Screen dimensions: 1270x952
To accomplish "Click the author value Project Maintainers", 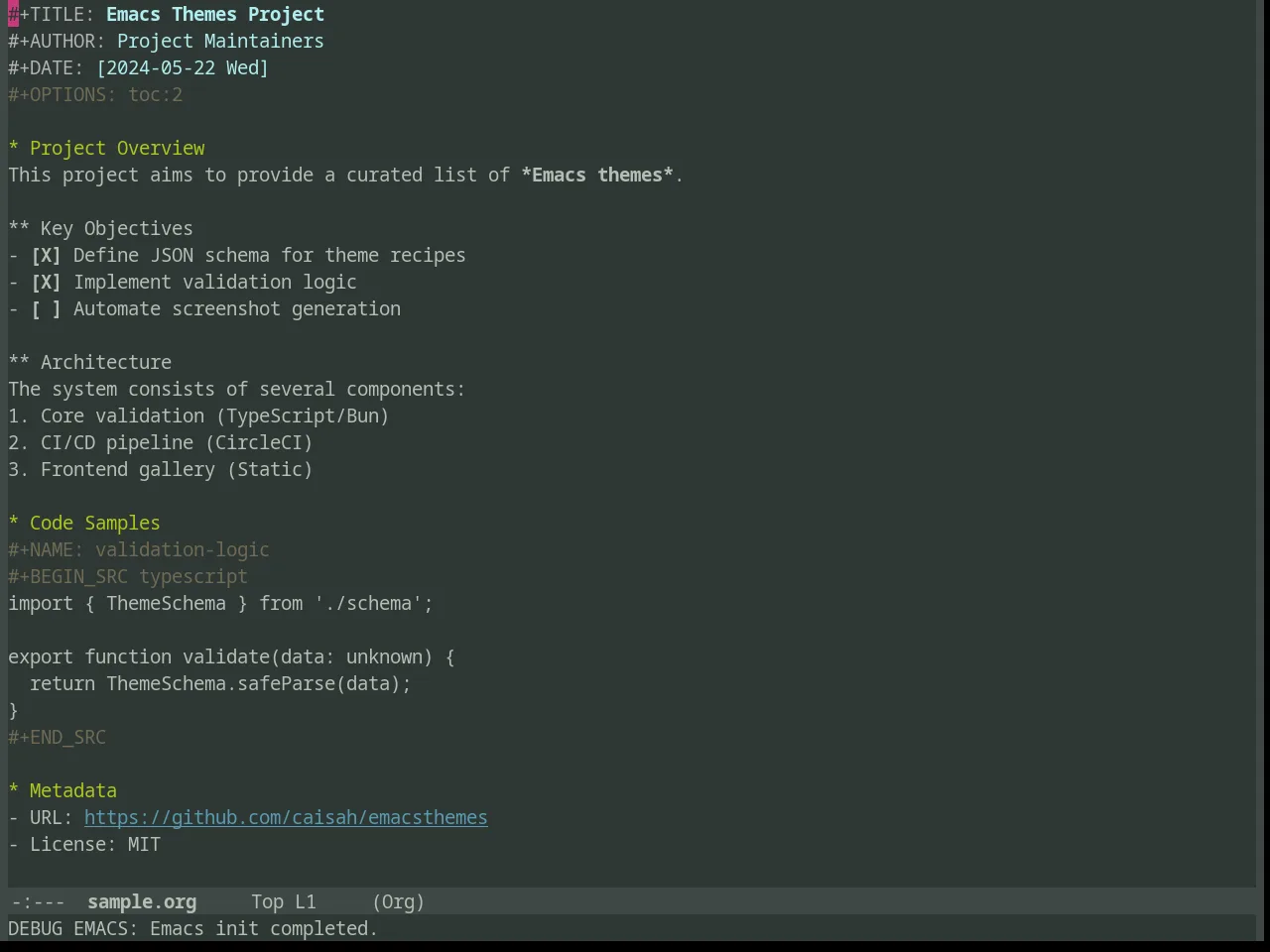I will [x=220, y=42].
